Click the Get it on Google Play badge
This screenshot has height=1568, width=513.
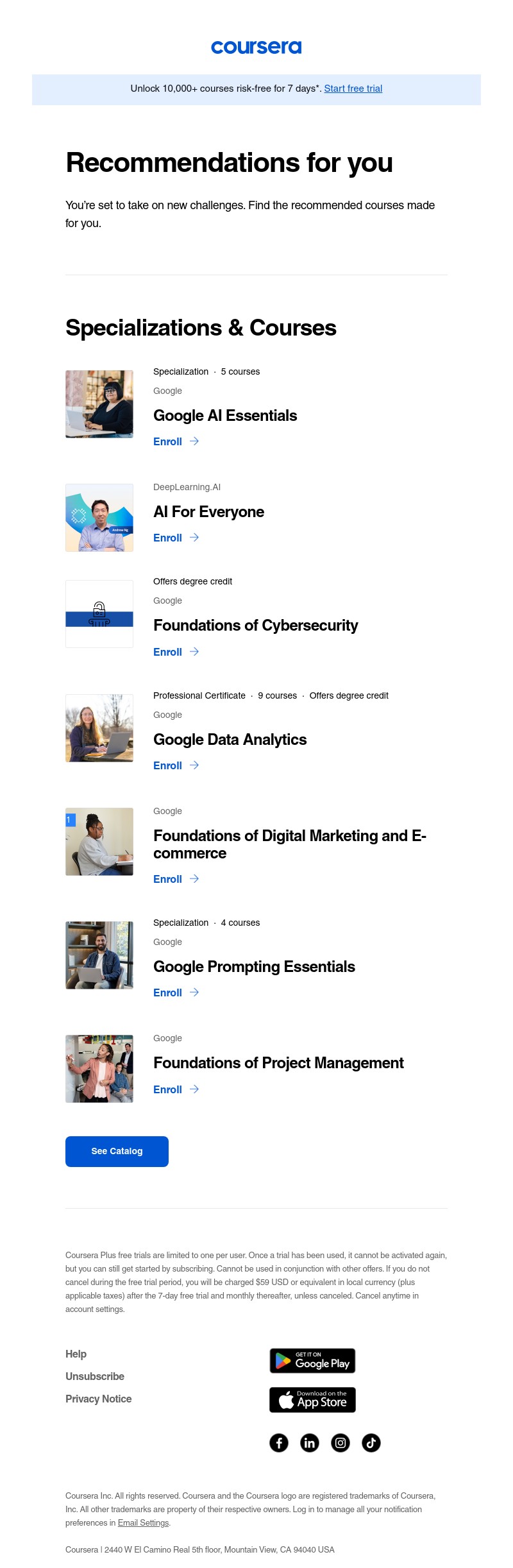click(312, 1361)
